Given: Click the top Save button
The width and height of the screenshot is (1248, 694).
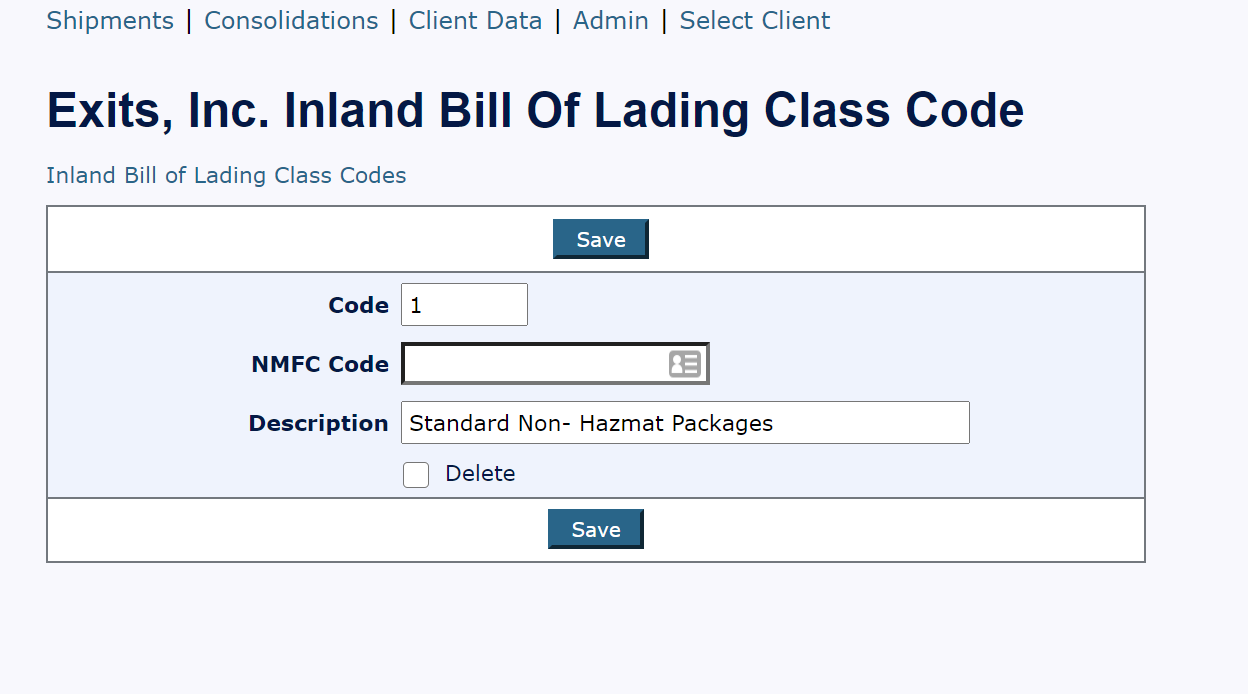Looking at the screenshot, I should click(600, 238).
